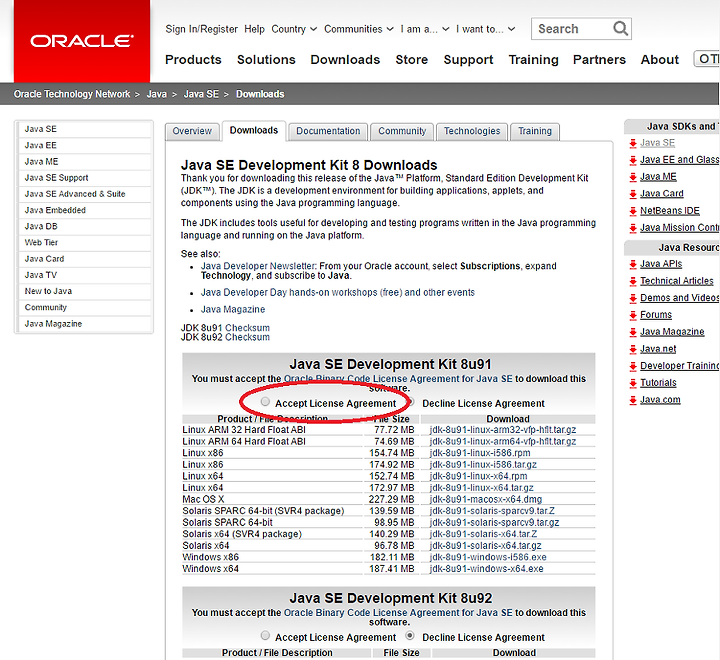Switch to the Technologies tab

472,131
